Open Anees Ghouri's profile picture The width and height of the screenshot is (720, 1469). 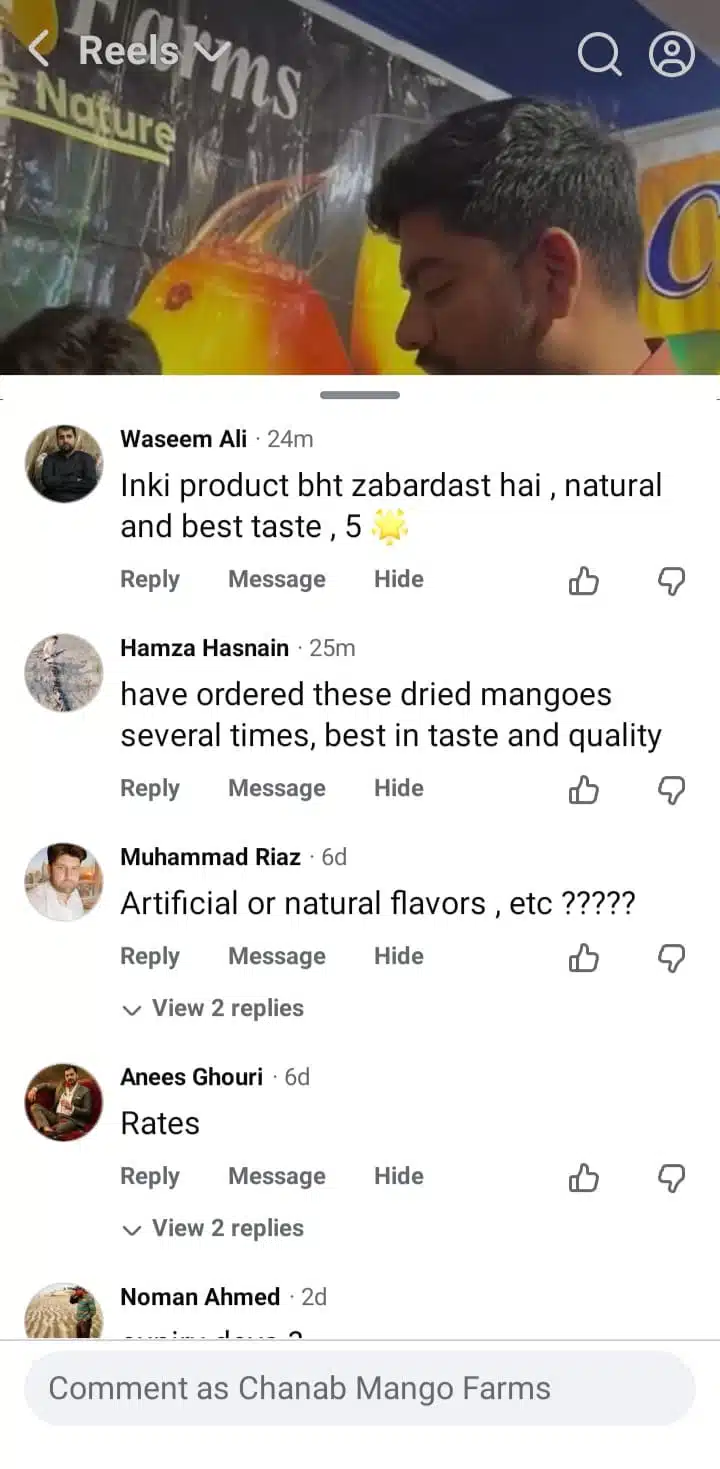(63, 1102)
